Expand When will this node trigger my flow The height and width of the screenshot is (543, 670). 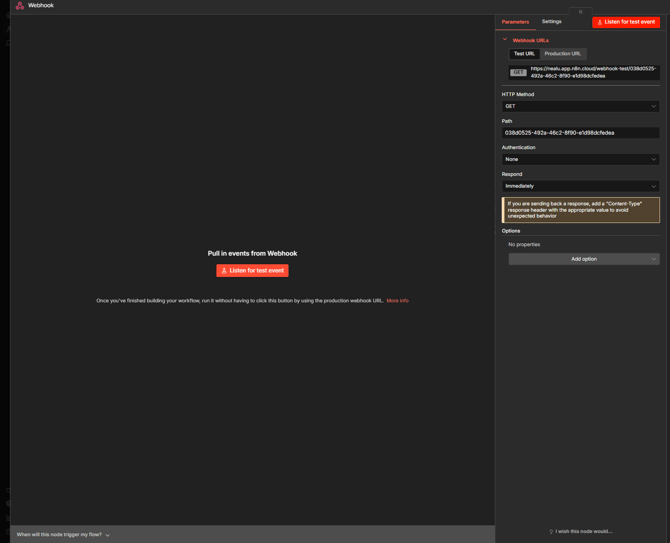[63, 534]
